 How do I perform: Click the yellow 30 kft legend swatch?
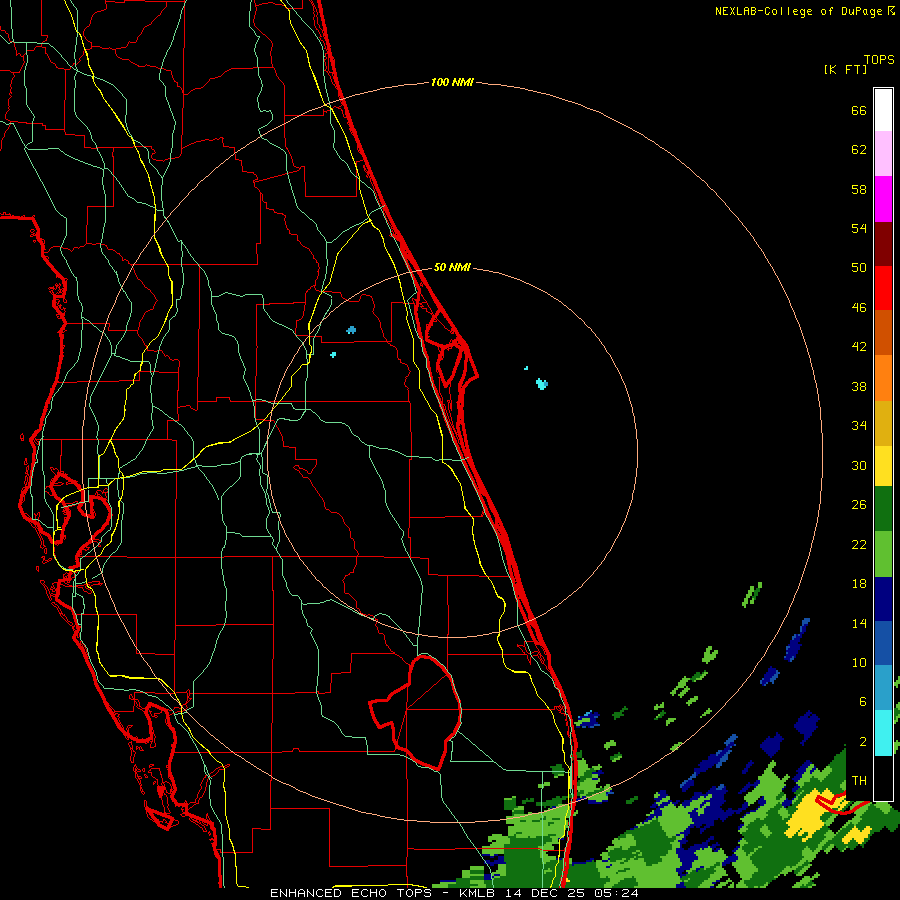[x=883, y=466]
